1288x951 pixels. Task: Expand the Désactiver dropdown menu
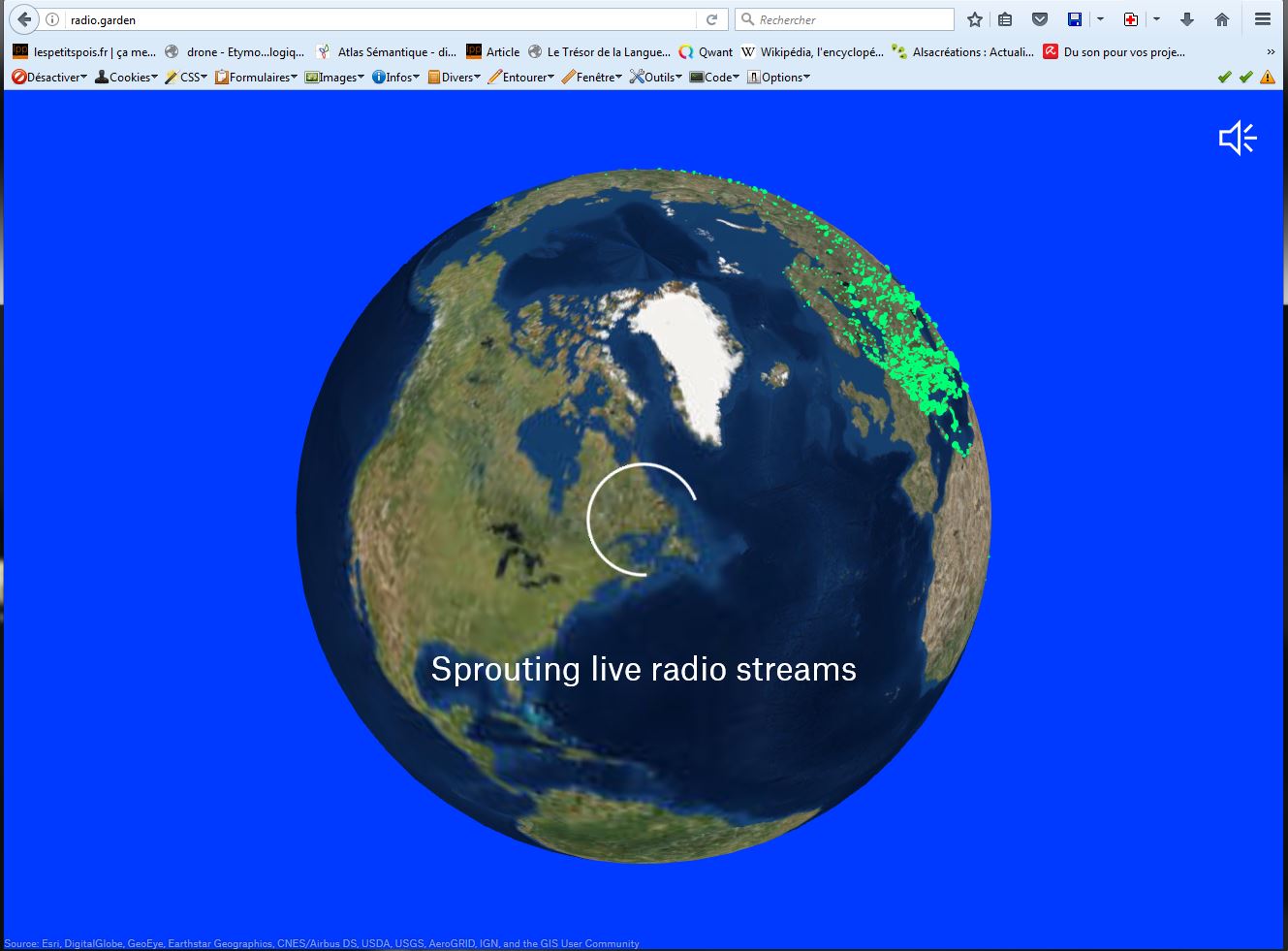(50, 78)
